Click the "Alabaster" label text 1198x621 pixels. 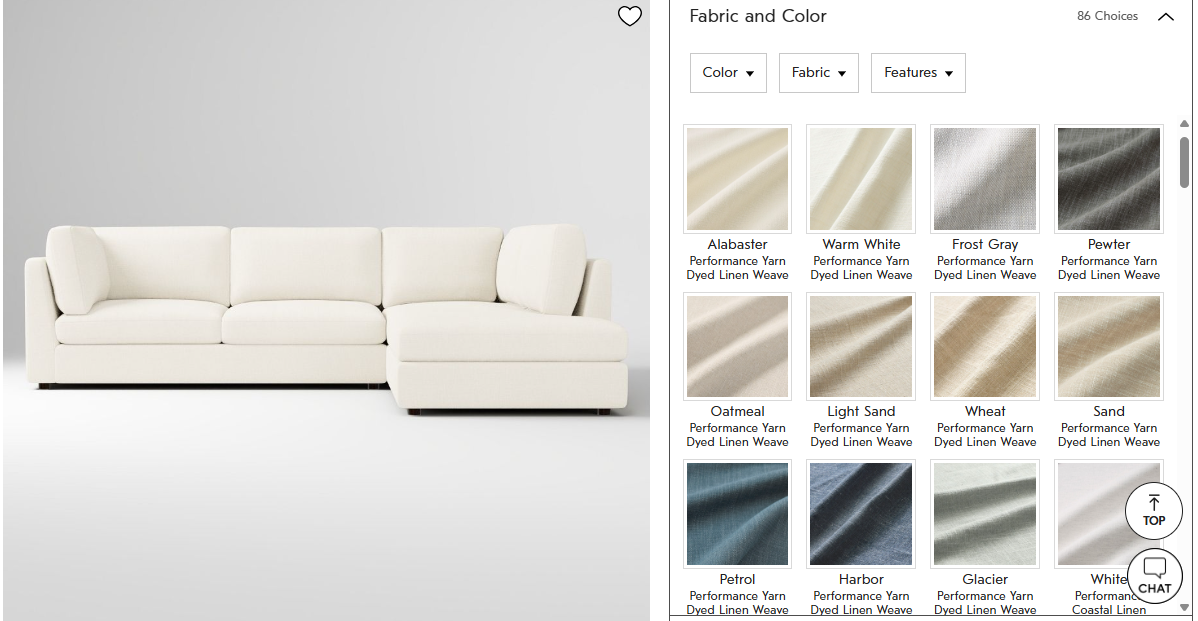point(737,244)
